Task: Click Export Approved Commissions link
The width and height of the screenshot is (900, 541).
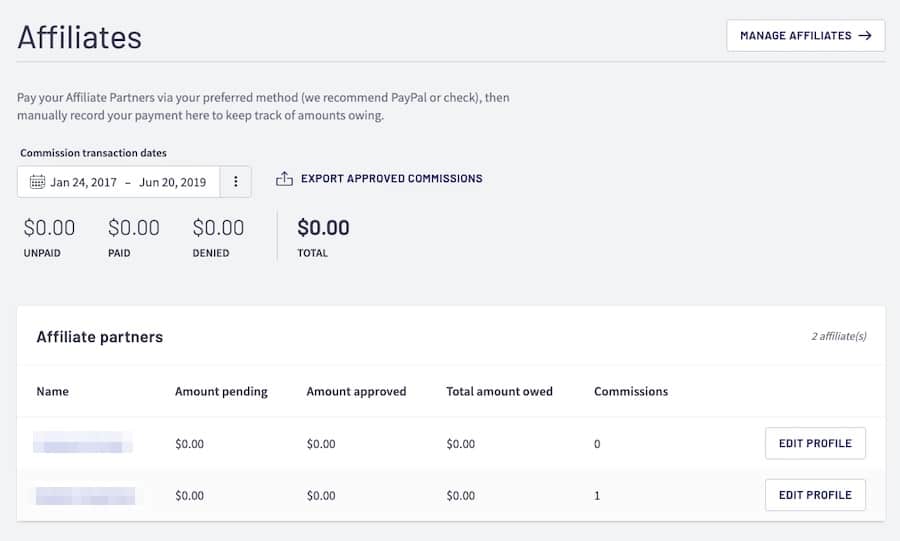Action: [391, 179]
